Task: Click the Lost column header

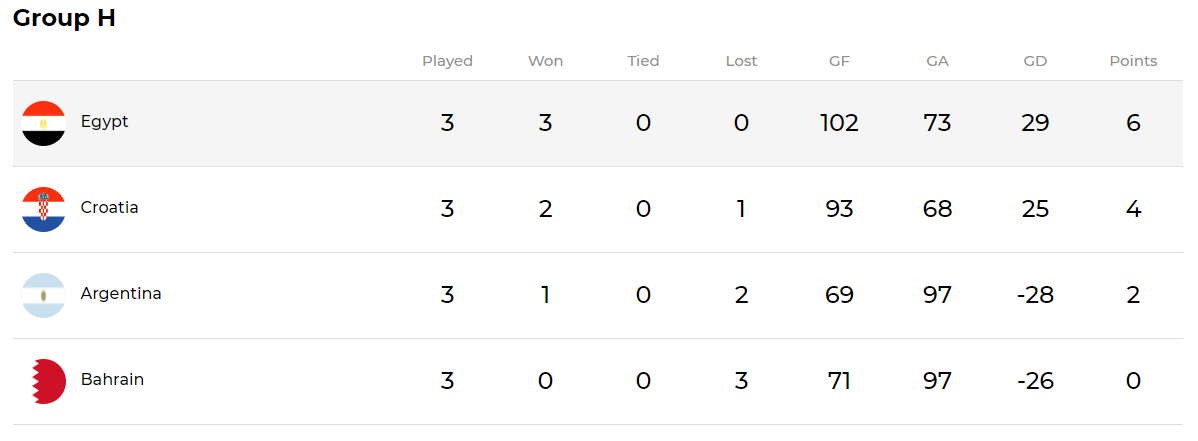Action: coord(741,61)
